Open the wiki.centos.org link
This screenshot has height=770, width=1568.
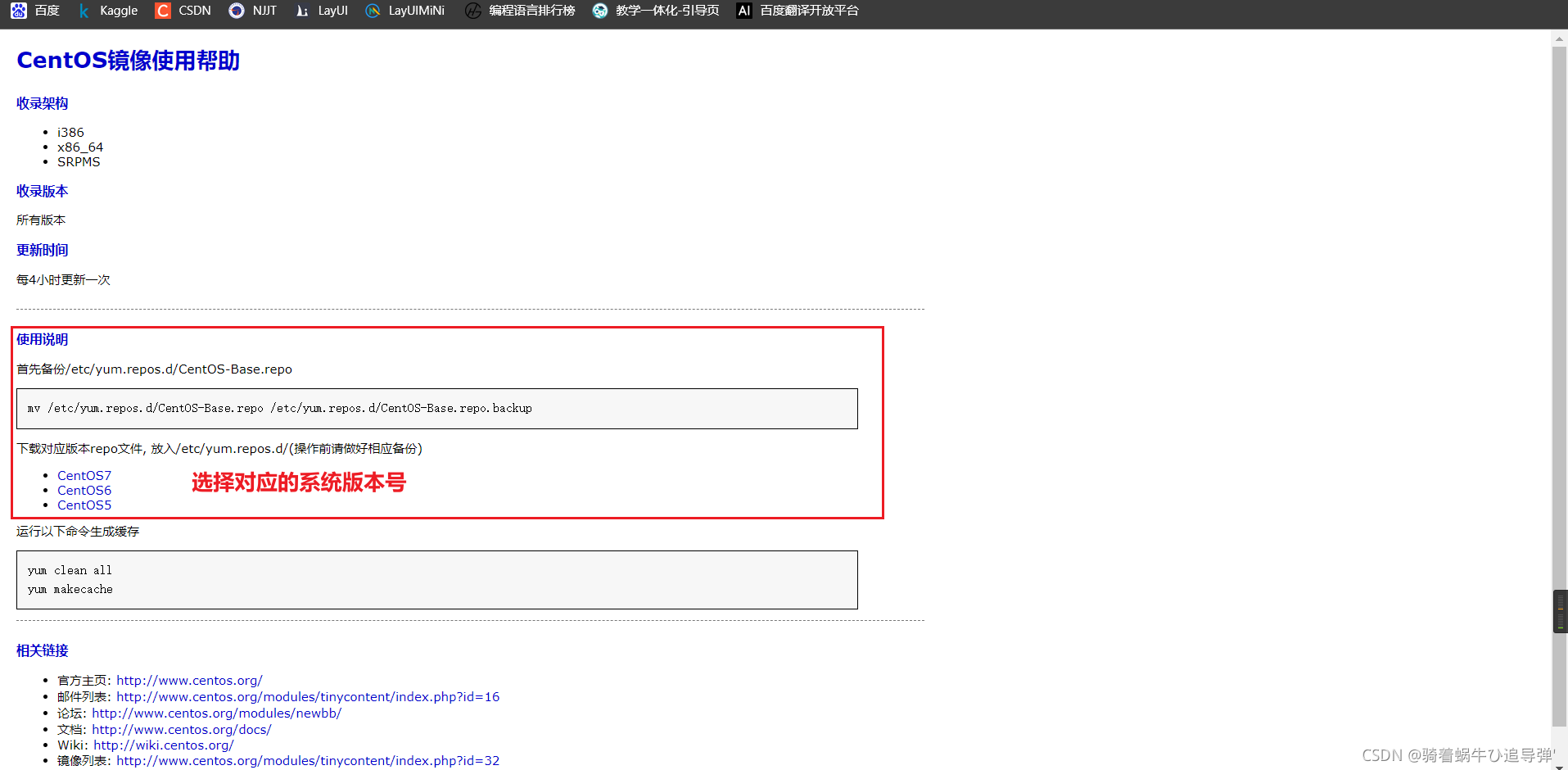[164, 745]
